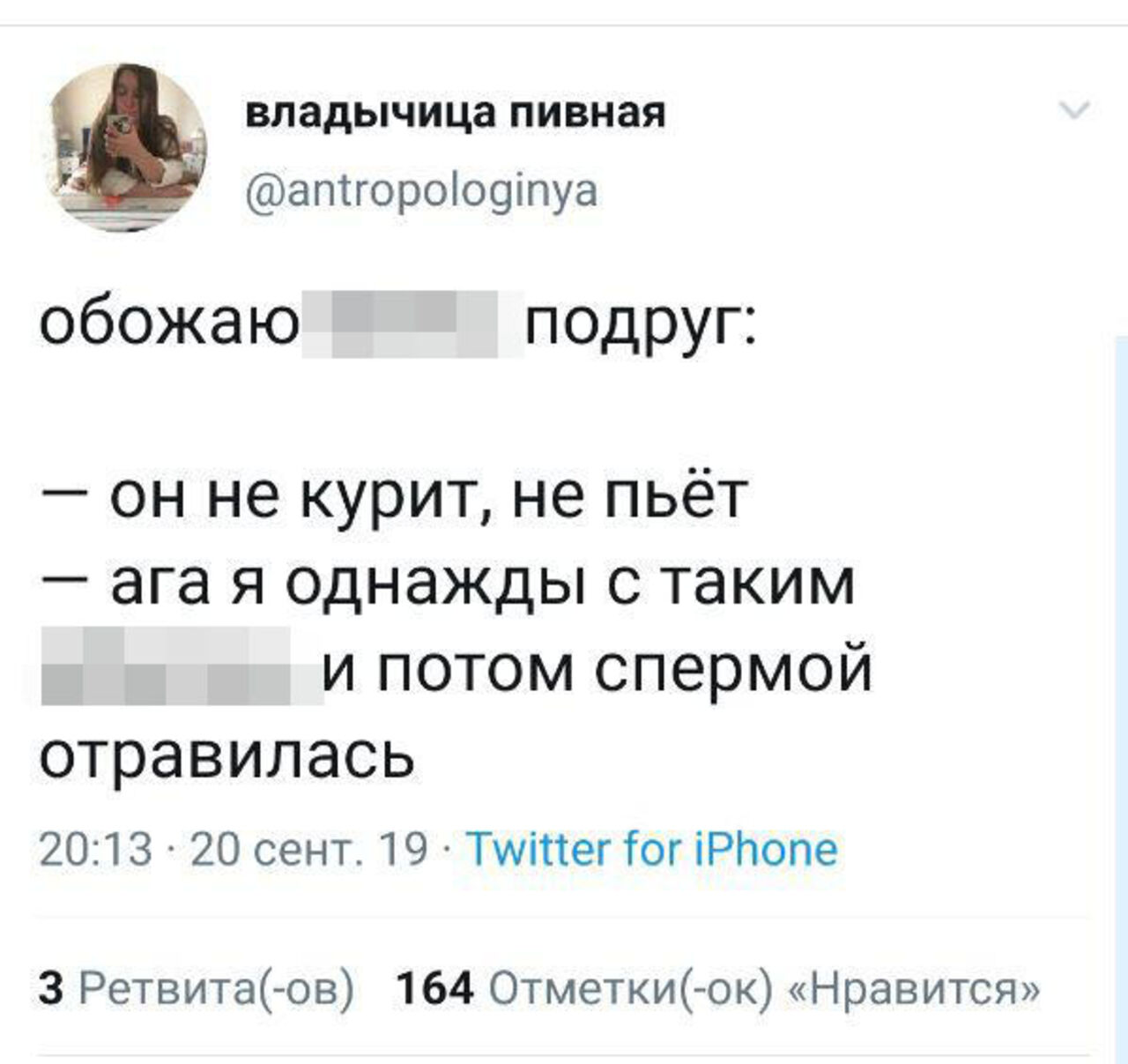Click the line ага я однажды с таким
The width and height of the screenshot is (1128, 1064).
[x=481, y=583]
